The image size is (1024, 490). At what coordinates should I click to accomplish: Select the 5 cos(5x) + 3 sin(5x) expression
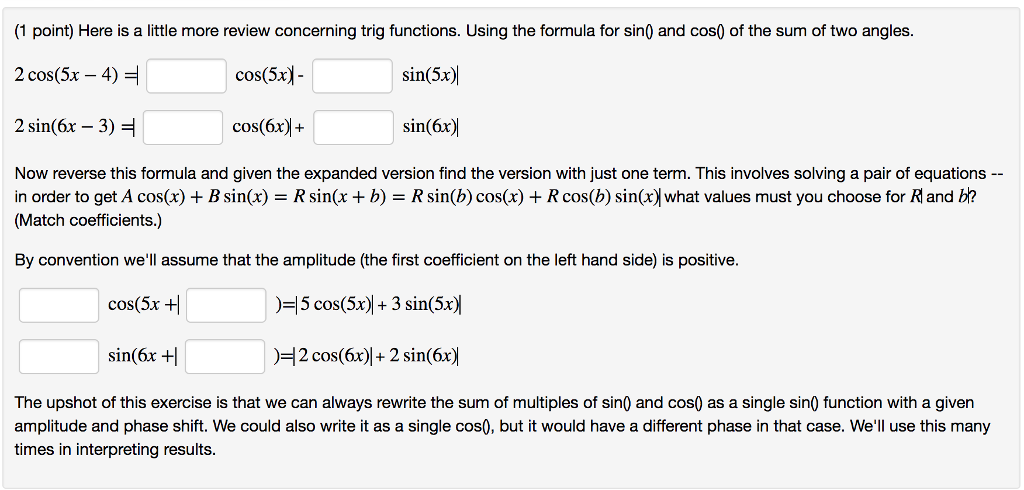coord(380,305)
